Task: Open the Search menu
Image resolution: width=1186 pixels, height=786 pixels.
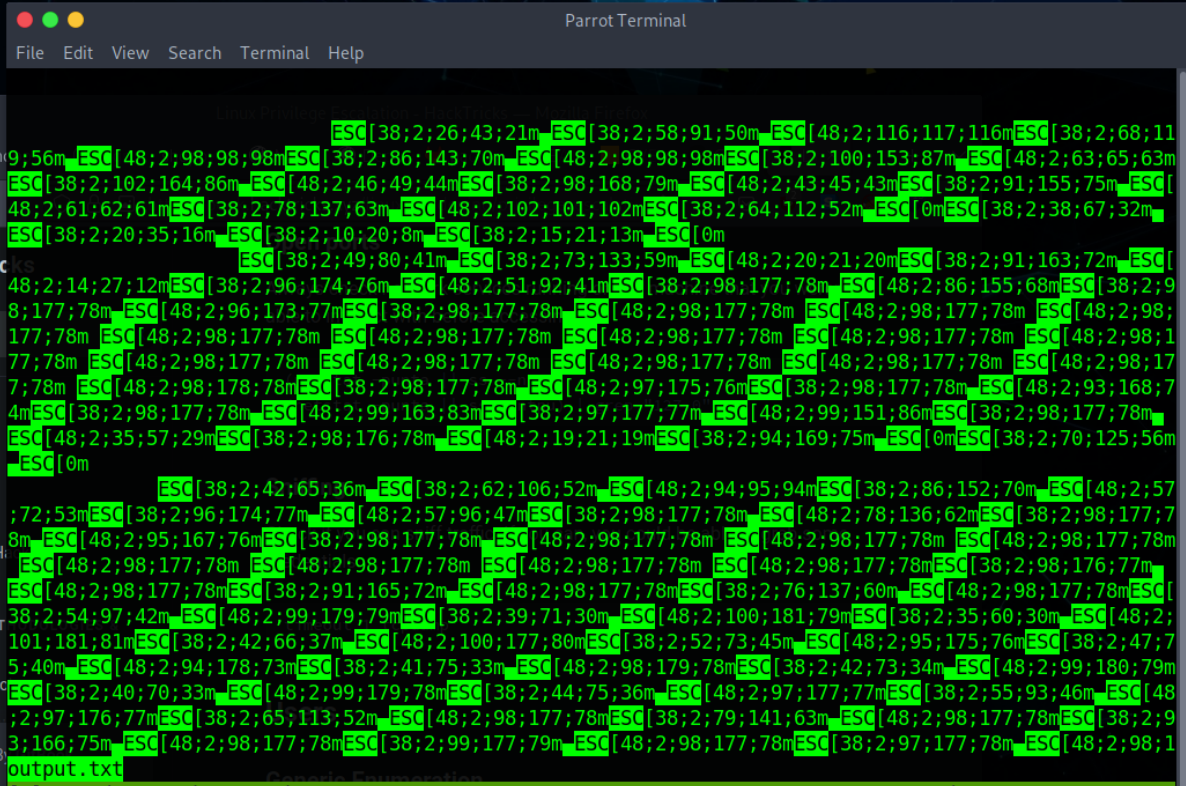Action: coord(194,53)
